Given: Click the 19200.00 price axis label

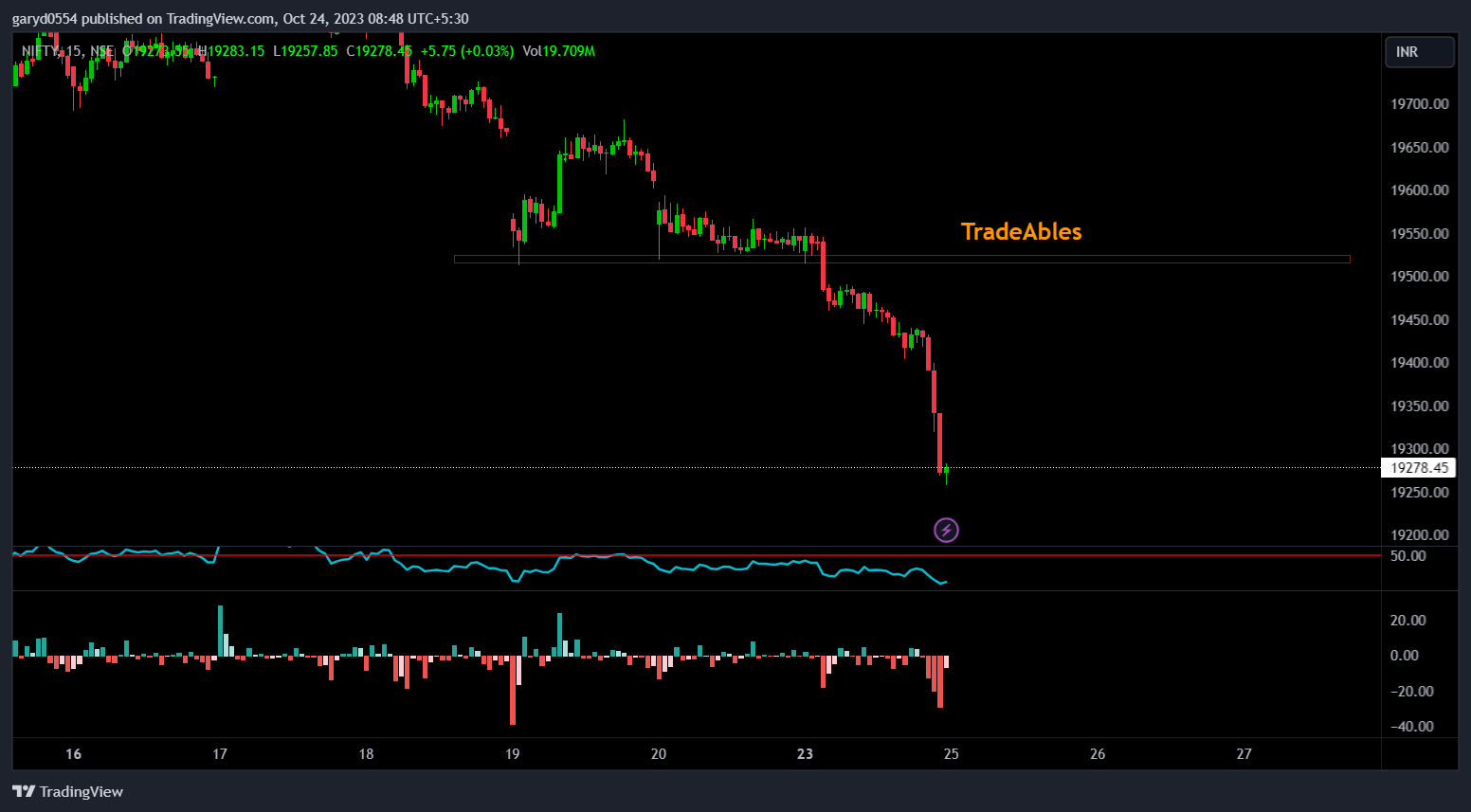Looking at the screenshot, I should pos(1419,534).
